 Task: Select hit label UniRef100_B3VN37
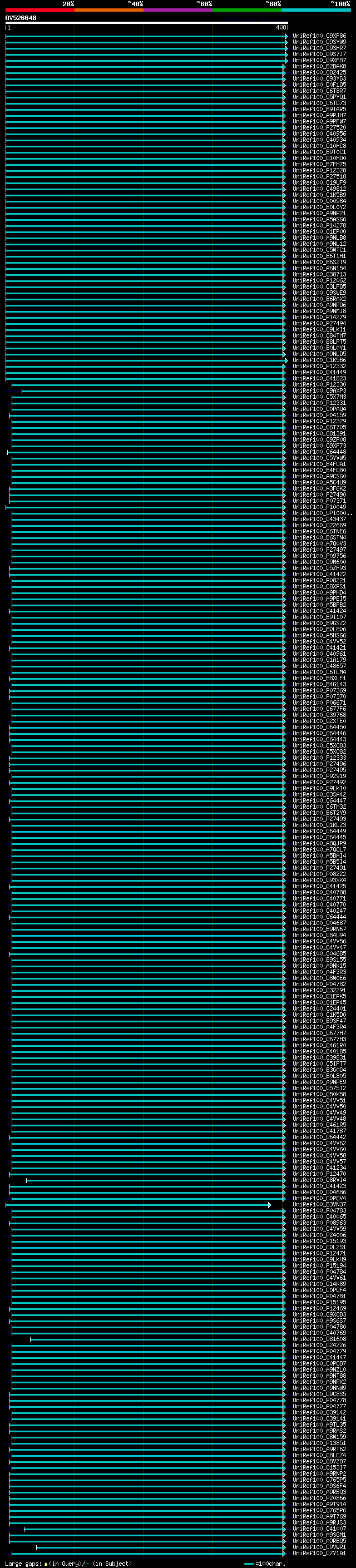319,1204
